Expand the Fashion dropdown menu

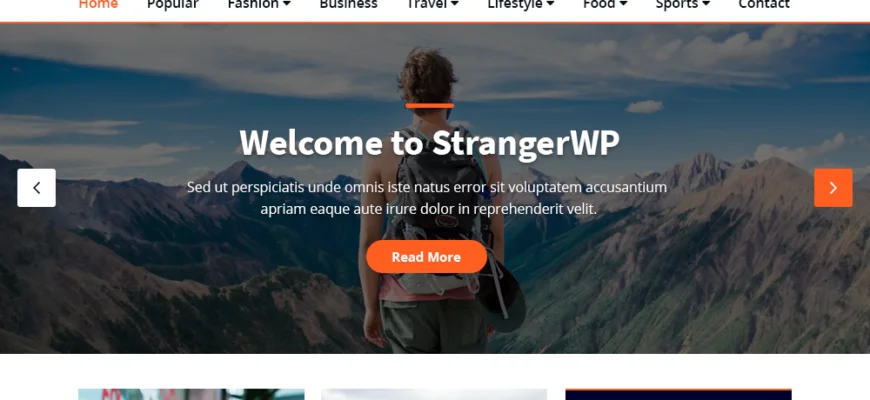pos(259,4)
